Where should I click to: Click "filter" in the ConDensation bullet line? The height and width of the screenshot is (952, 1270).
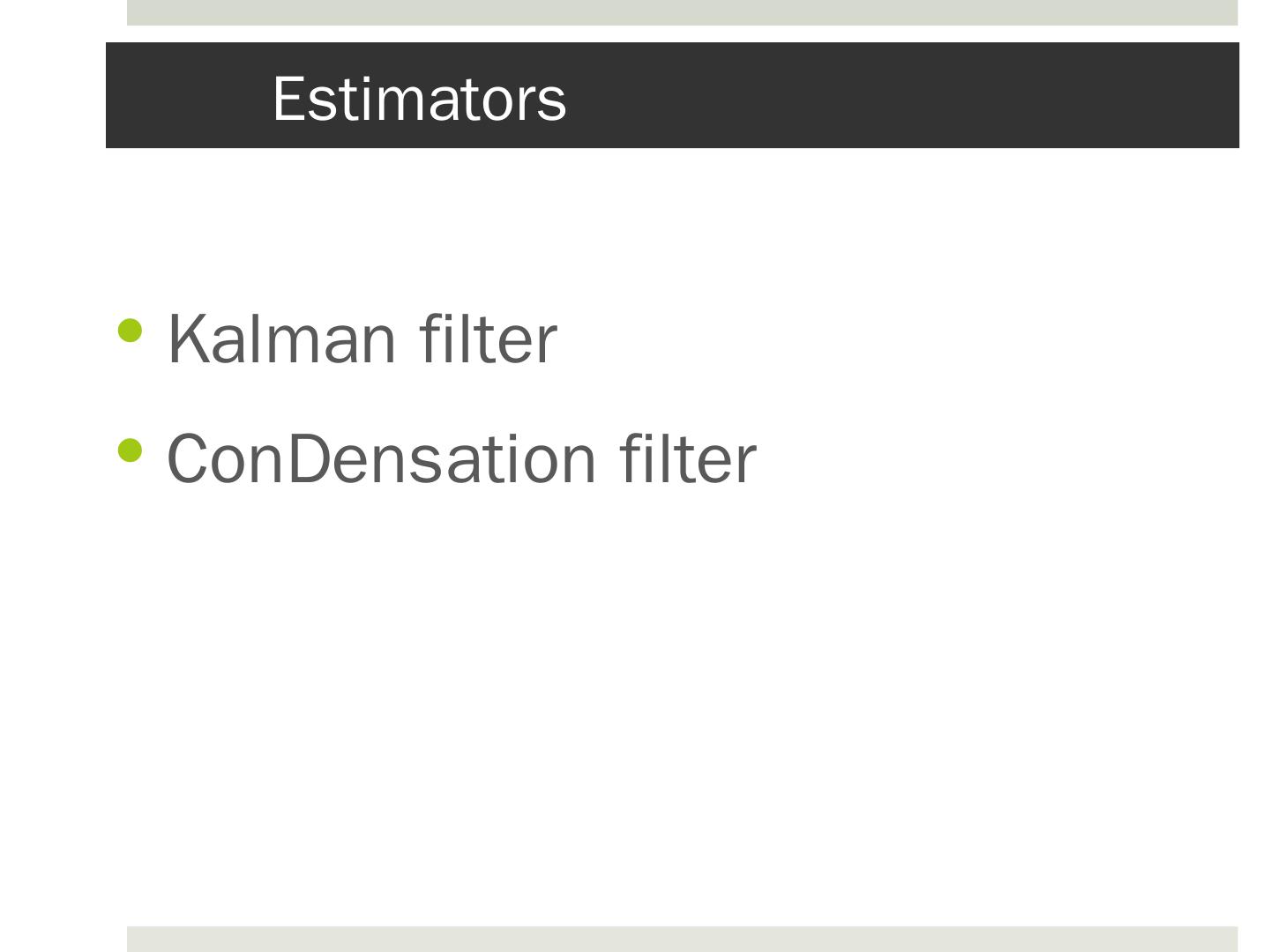[x=688, y=458]
